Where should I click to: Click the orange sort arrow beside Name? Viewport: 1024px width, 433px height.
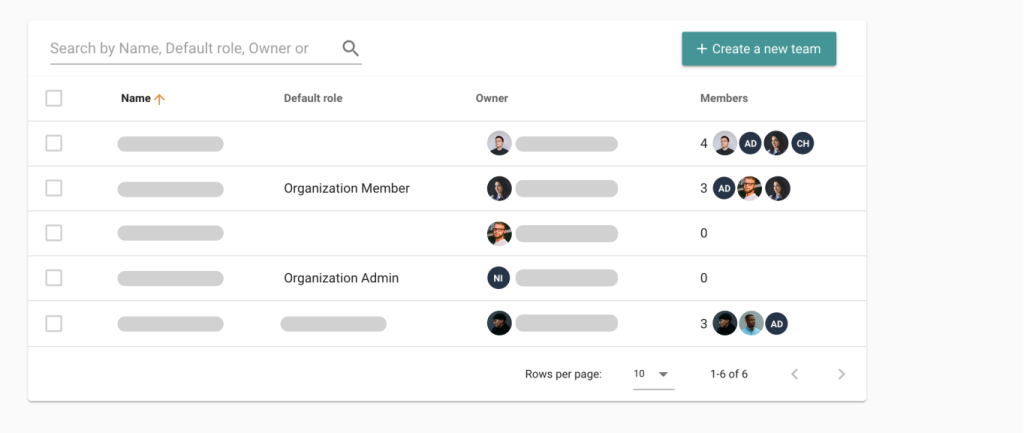tap(159, 99)
